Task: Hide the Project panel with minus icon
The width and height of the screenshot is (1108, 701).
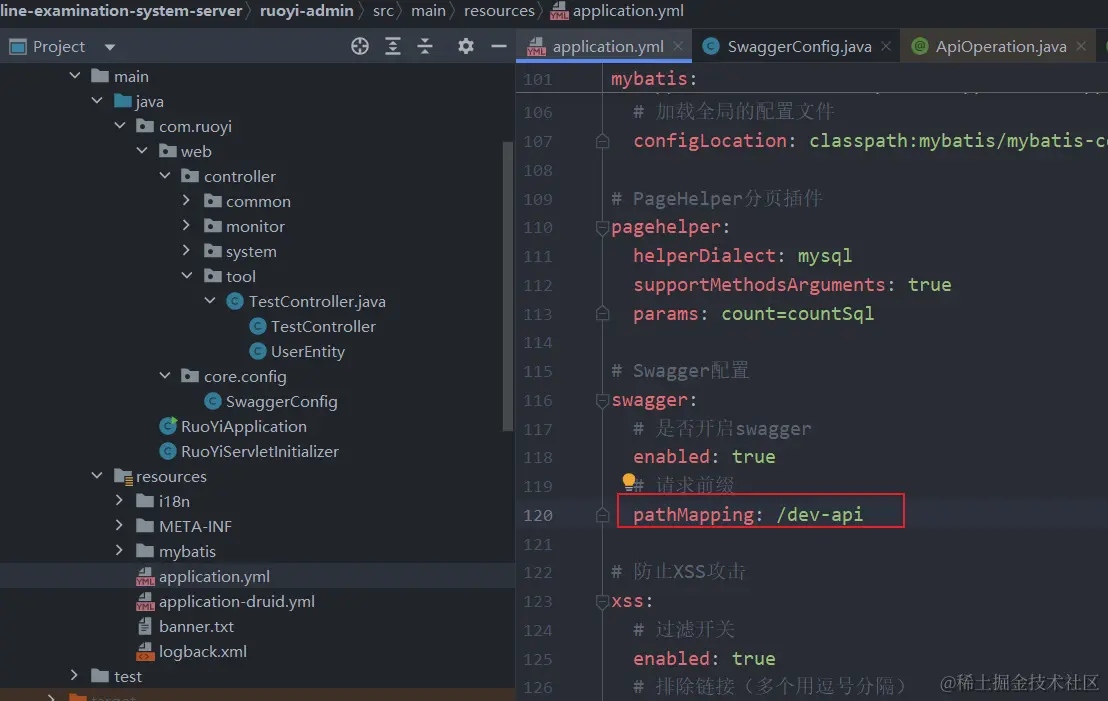Action: coord(499,47)
